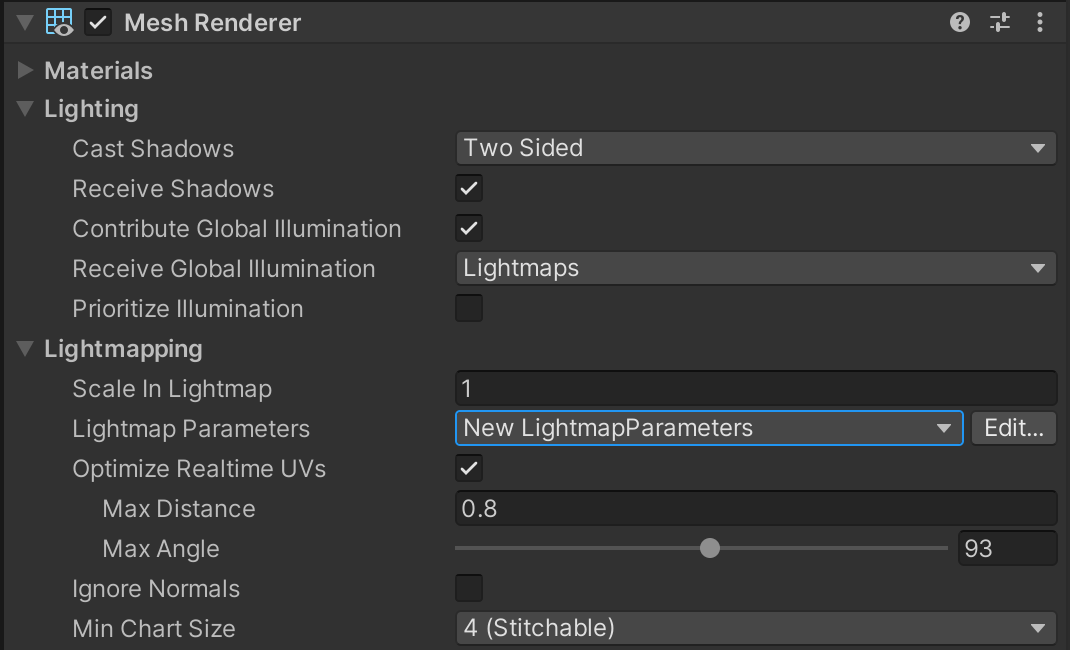Click the Scale In Lightmap field
Viewport: 1070px width, 650px height.
[755, 388]
